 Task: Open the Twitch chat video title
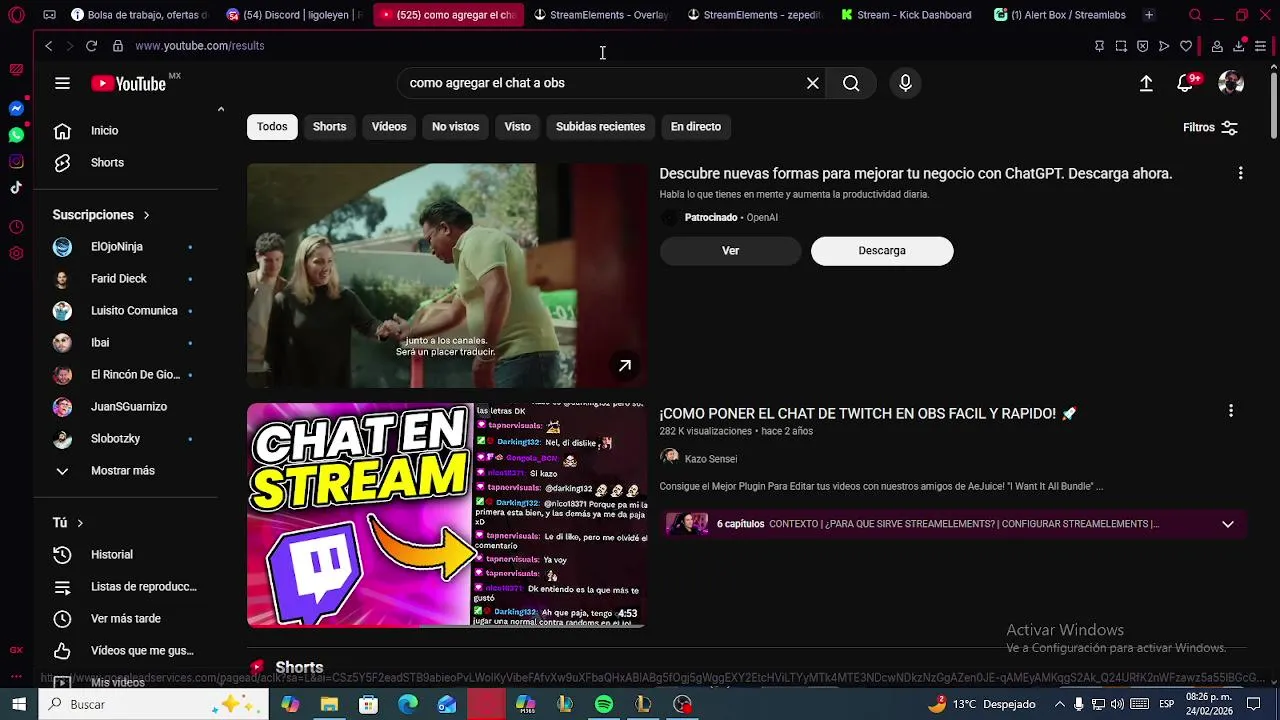coord(867,413)
